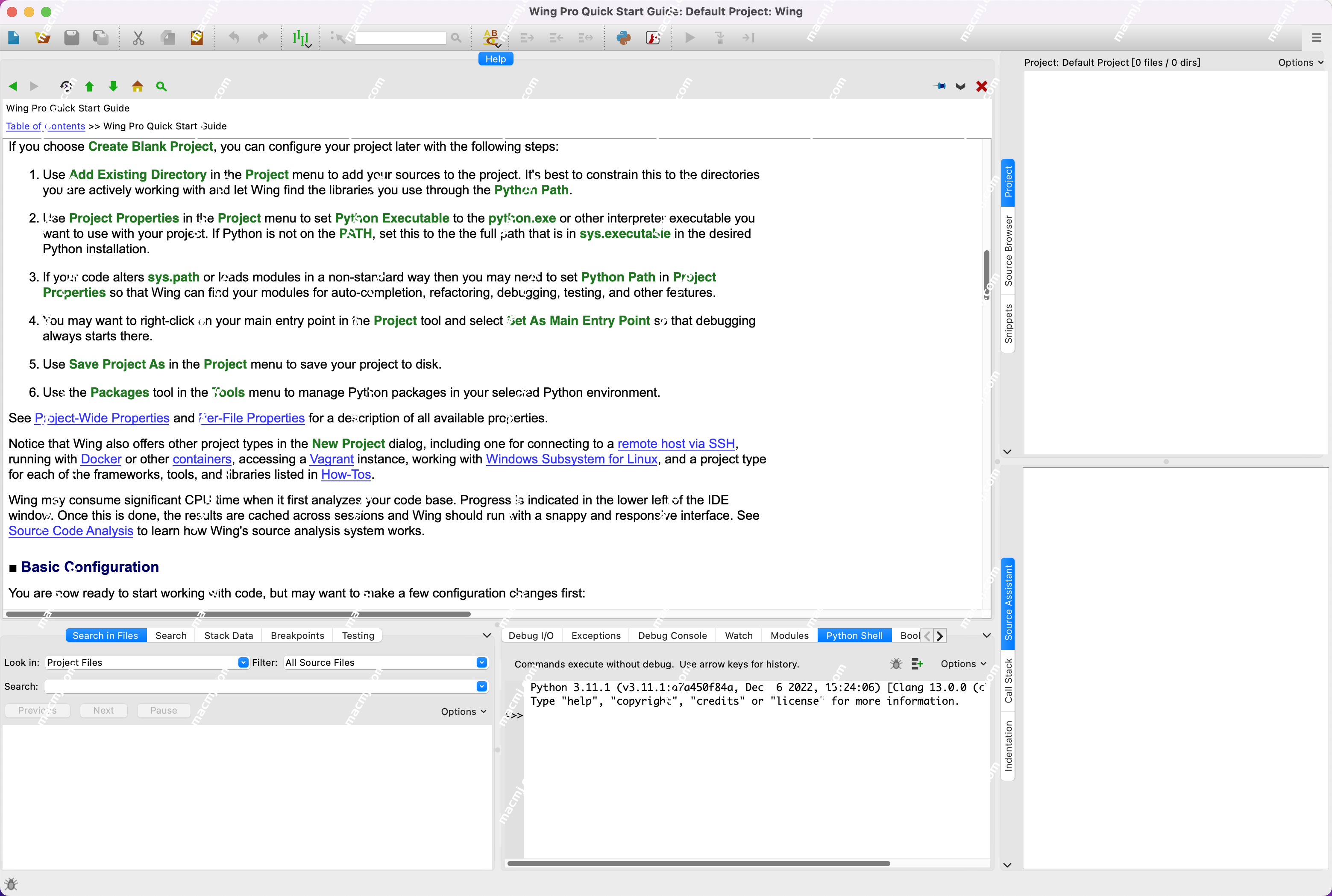Image resolution: width=1332 pixels, height=896 pixels.
Task: Open the How-Tos link
Action: click(346, 474)
